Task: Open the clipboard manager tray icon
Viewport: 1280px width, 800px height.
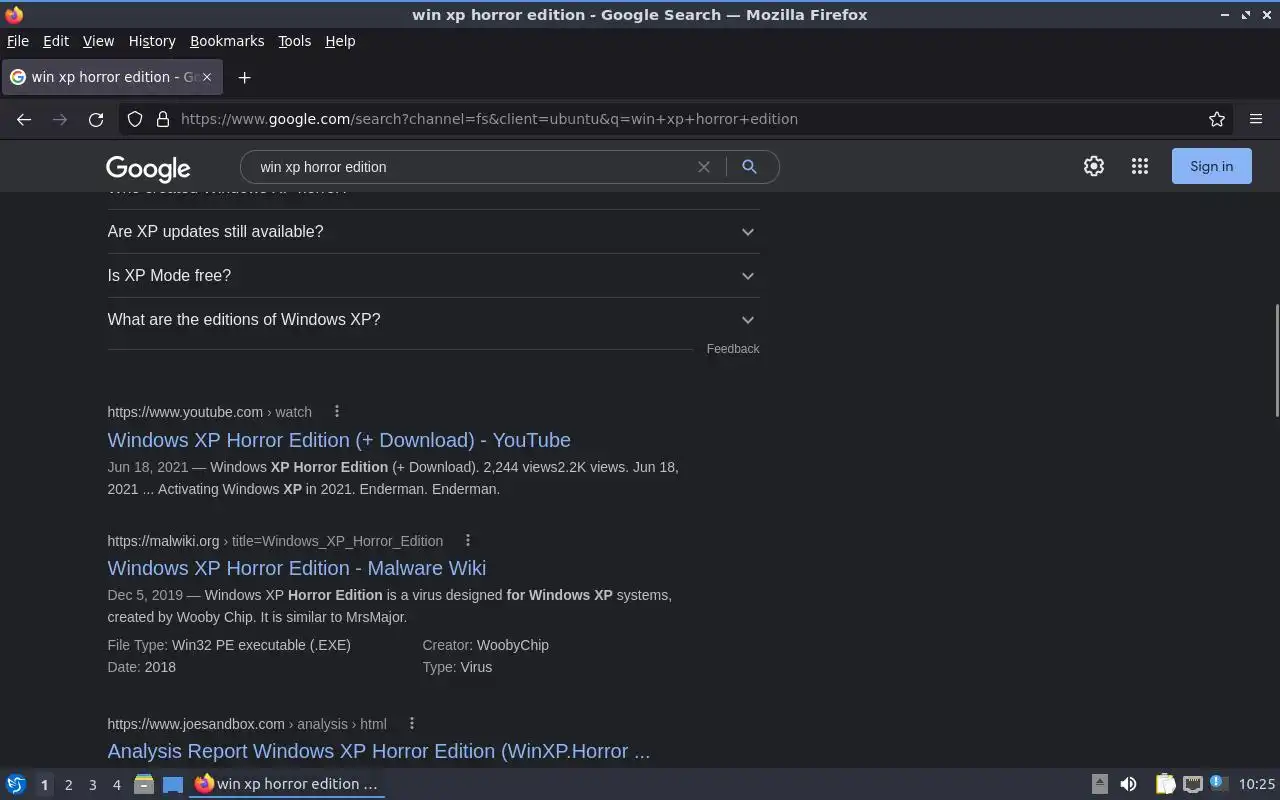Action: (x=1165, y=784)
